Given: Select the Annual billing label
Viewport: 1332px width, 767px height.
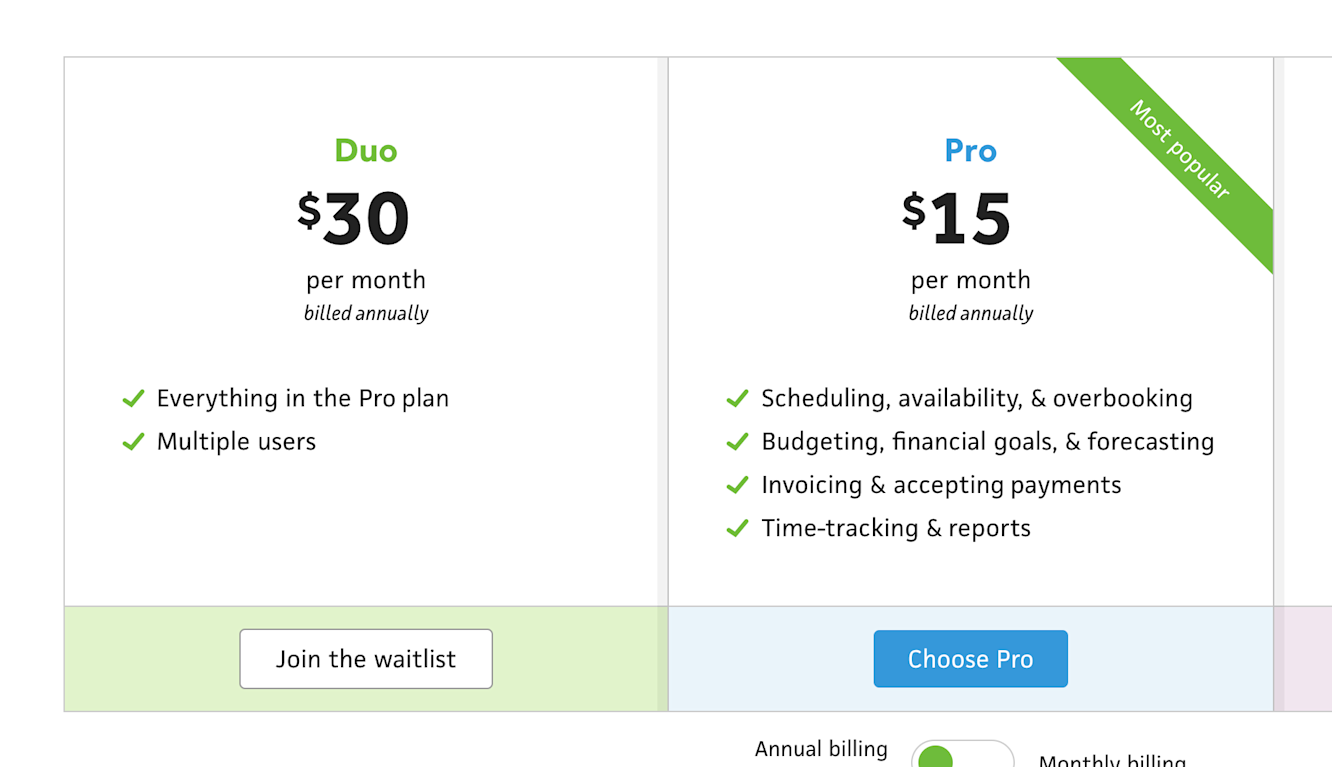Looking at the screenshot, I should [x=821, y=749].
